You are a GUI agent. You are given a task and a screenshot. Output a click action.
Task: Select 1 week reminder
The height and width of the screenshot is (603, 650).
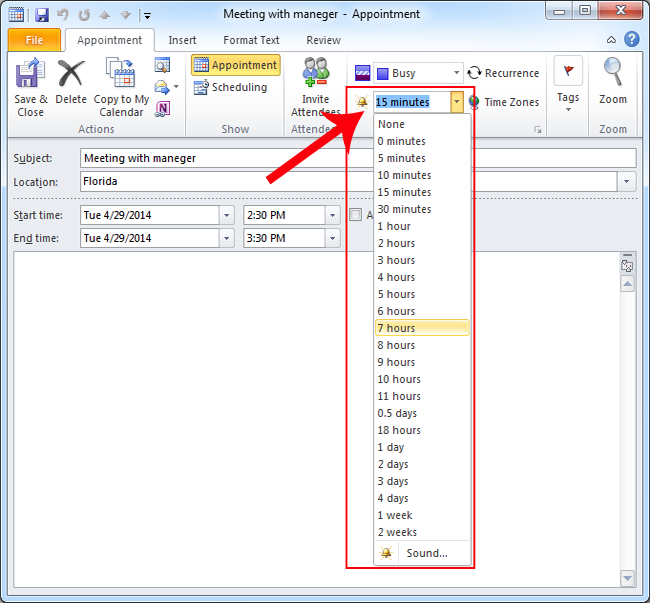coord(422,515)
